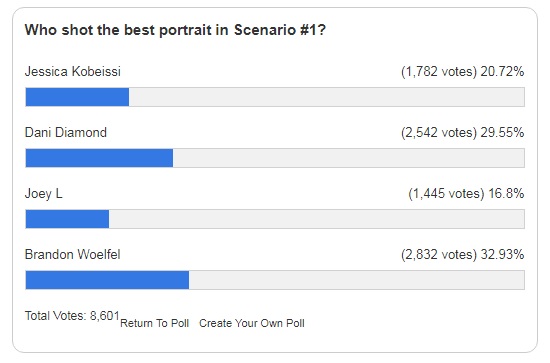Click the gray unfilled part of Brandon Woelfel bar
The image size is (550, 363).
(357, 280)
